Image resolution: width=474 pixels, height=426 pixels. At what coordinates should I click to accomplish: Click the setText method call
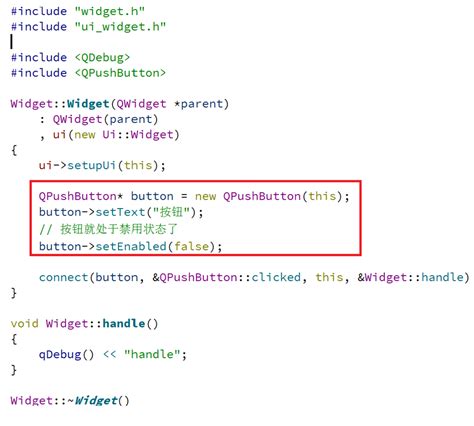tap(120, 212)
